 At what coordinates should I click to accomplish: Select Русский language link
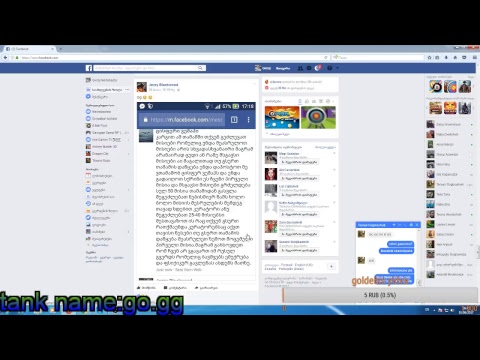pos(287,265)
